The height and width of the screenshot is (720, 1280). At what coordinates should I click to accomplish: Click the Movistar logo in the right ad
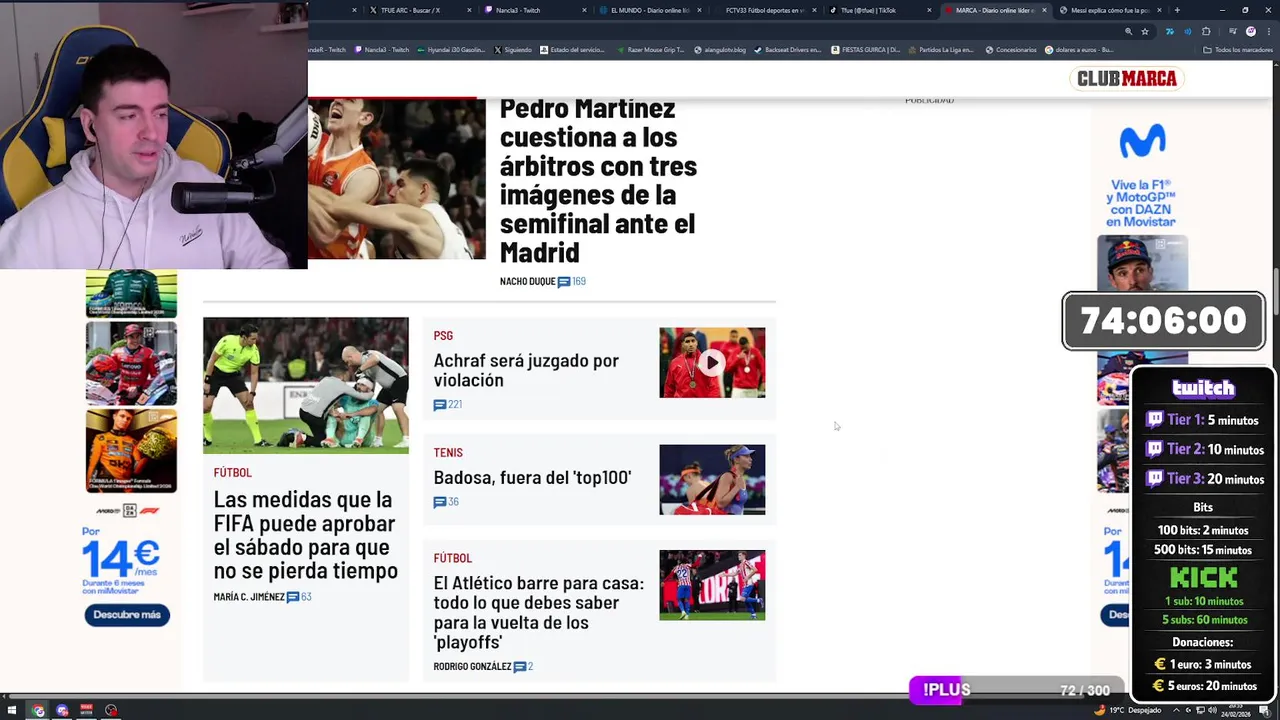pos(1142,142)
